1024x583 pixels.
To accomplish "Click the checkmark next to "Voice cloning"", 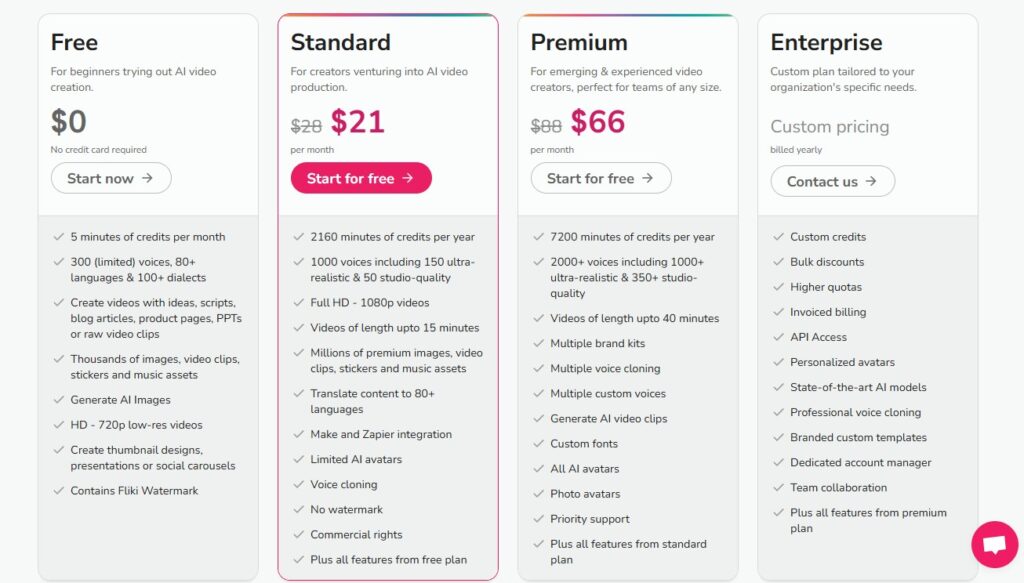I will tap(298, 484).
